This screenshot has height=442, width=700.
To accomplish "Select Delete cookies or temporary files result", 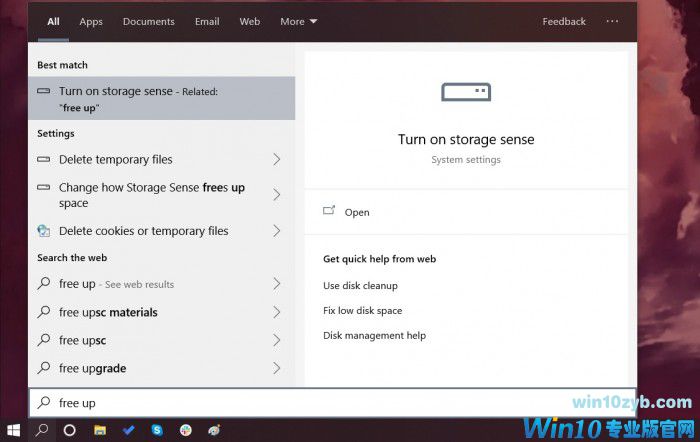I will [x=162, y=231].
